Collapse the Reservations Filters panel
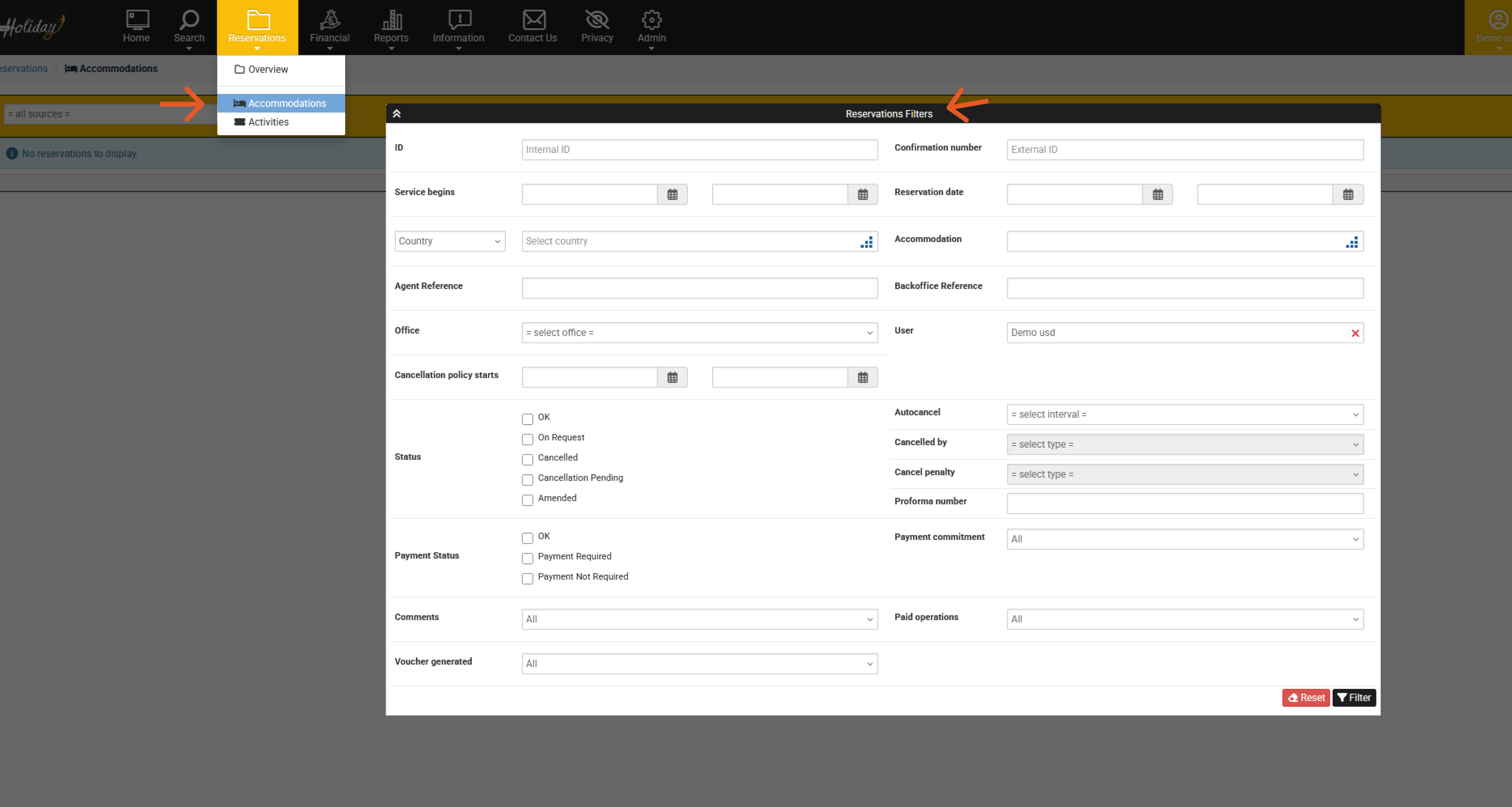Screen dimensions: 1512x807 point(397,114)
